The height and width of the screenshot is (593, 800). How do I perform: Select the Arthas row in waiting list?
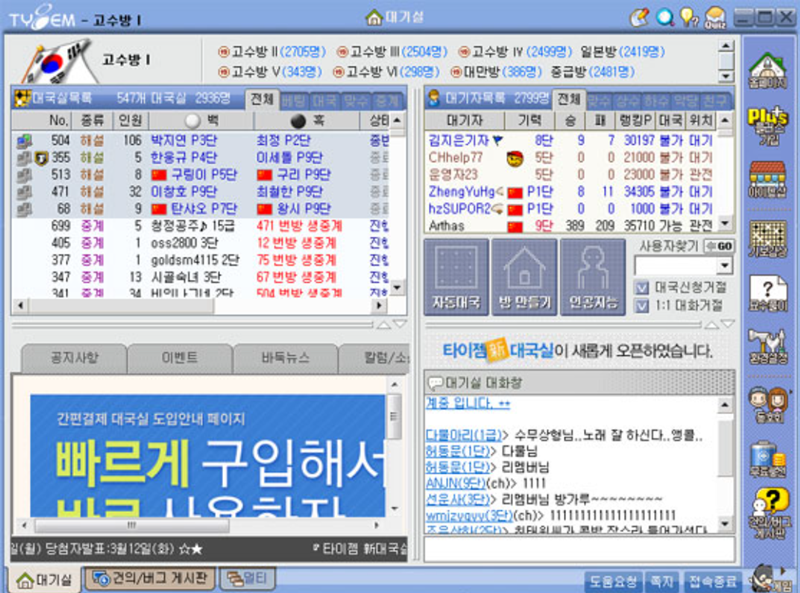point(571,226)
